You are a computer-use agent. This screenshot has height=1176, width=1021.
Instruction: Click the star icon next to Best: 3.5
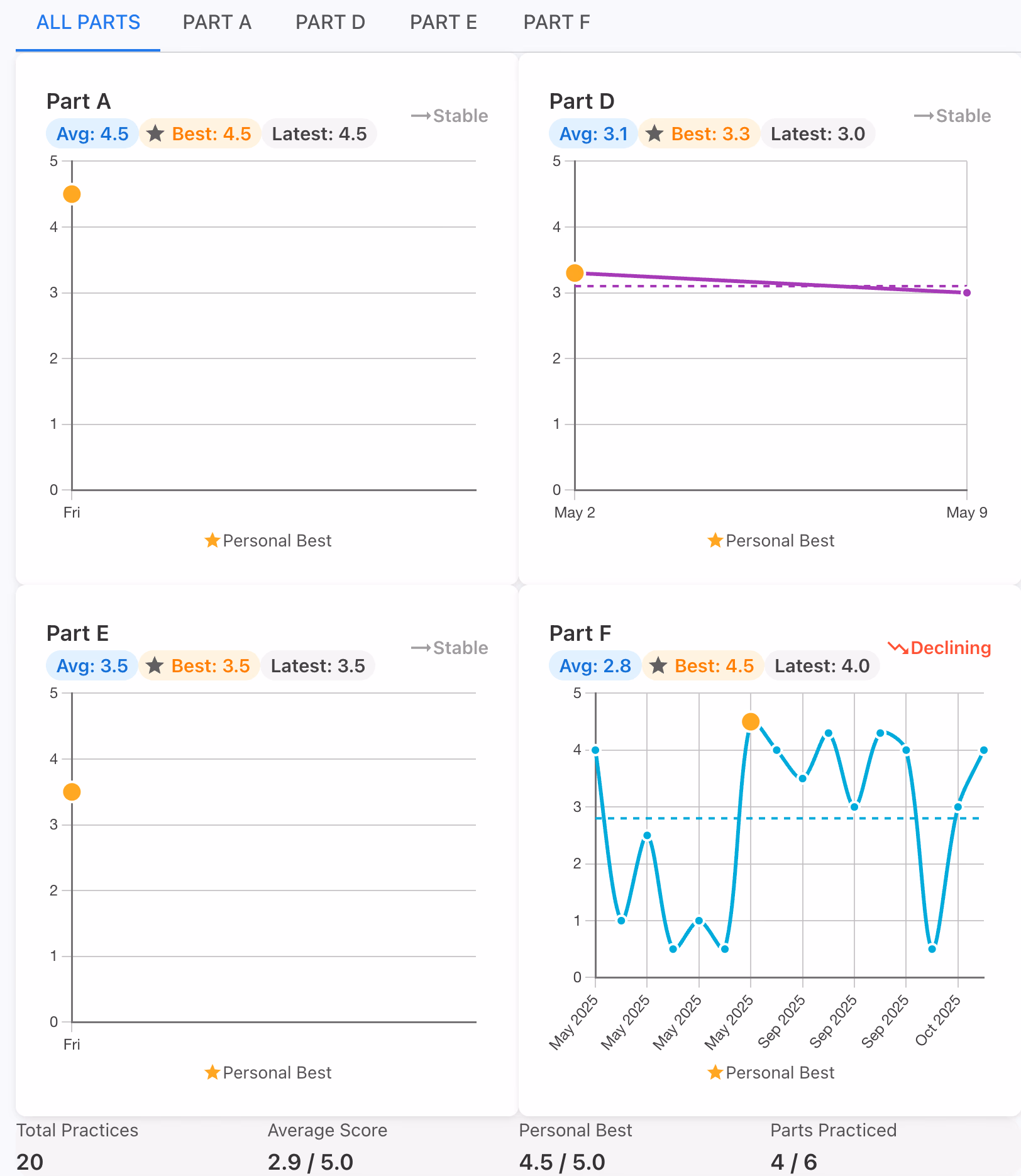pos(155,665)
